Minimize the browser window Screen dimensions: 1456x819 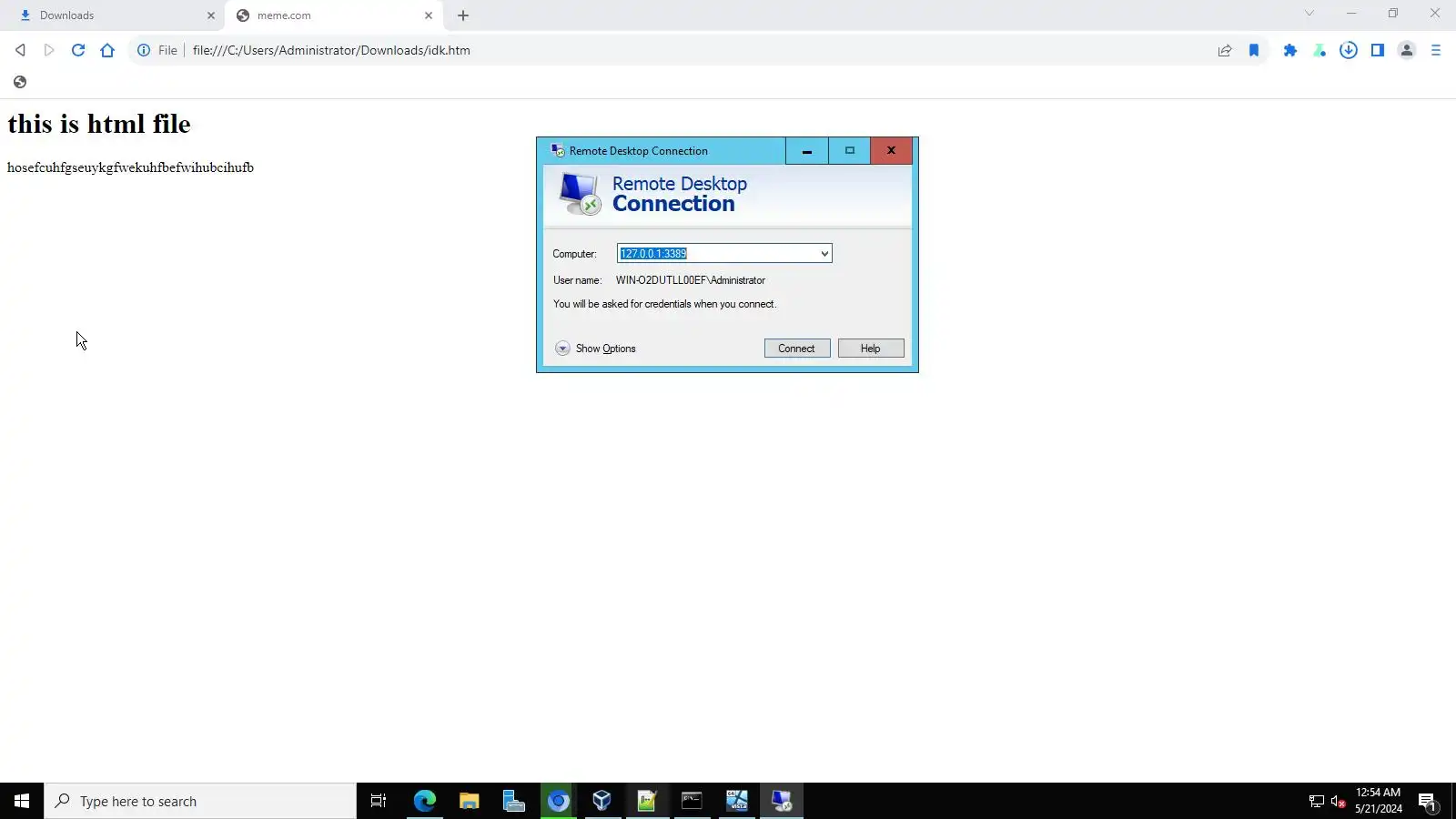[x=1351, y=14]
